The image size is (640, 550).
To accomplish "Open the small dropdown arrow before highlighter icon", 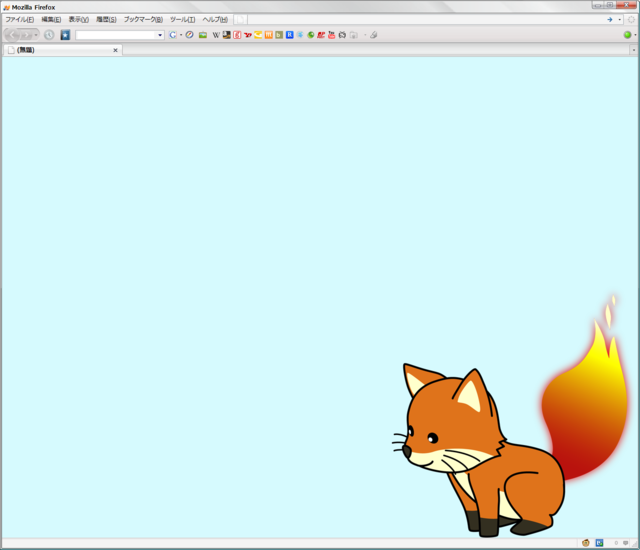I will 365,35.
